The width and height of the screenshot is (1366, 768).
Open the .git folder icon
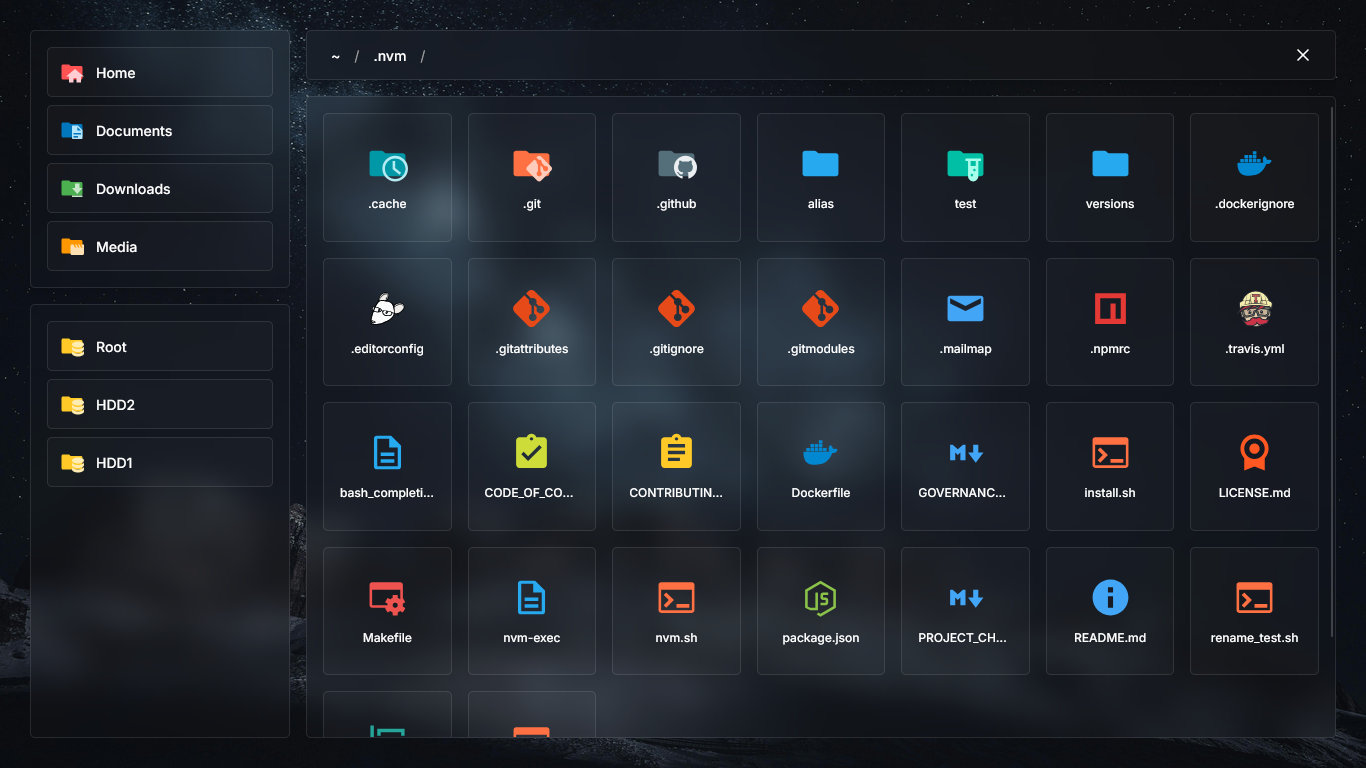(532, 164)
